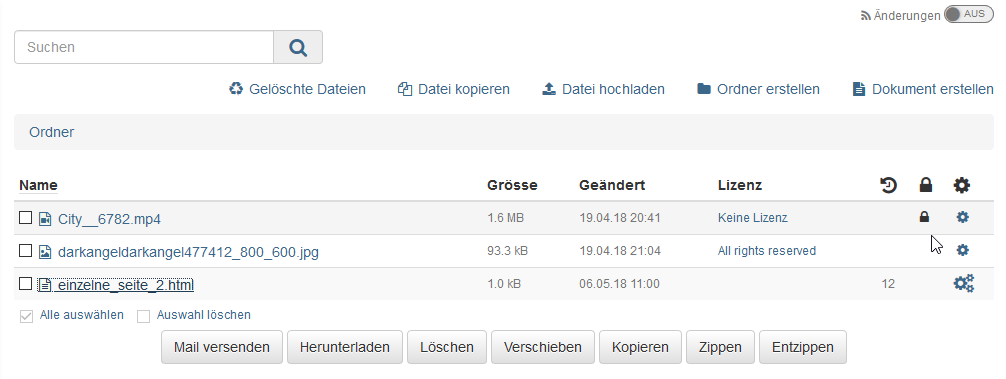Open the City__6782.mp4 file

point(109,219)
